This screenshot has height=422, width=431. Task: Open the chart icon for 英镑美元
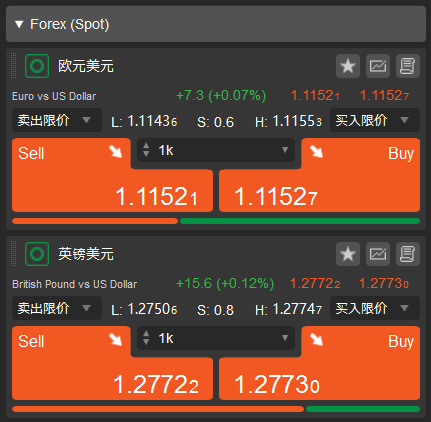pyautogui.click(x=378, y=254)
